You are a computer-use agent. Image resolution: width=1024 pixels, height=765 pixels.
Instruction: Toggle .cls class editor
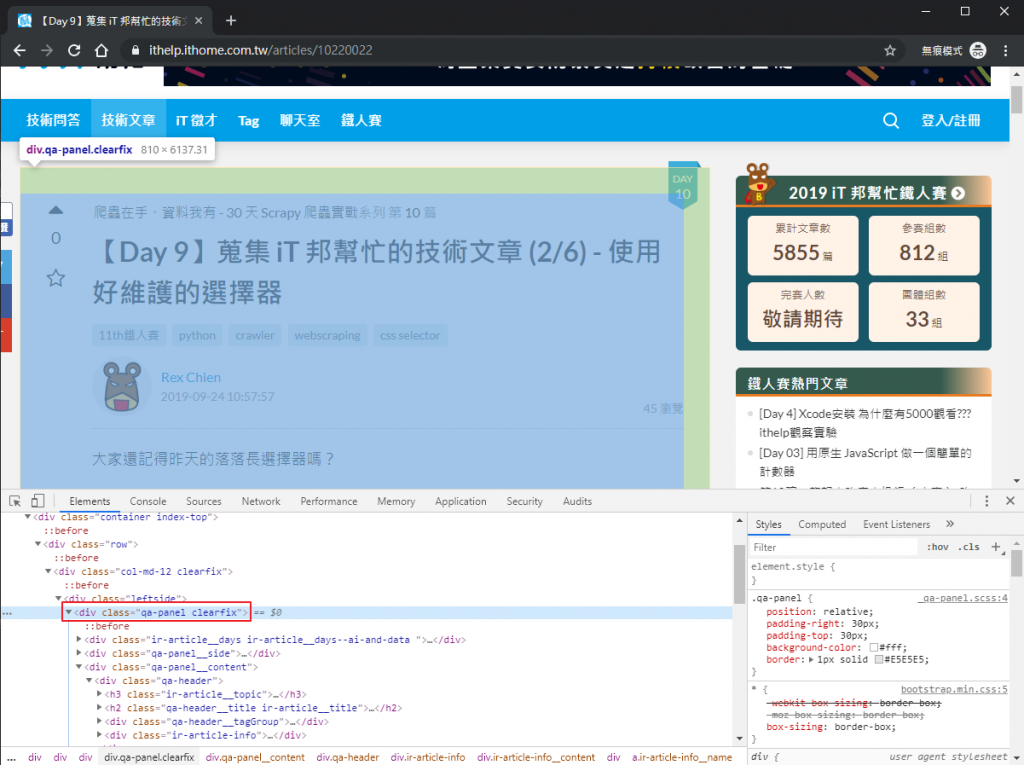969,547
